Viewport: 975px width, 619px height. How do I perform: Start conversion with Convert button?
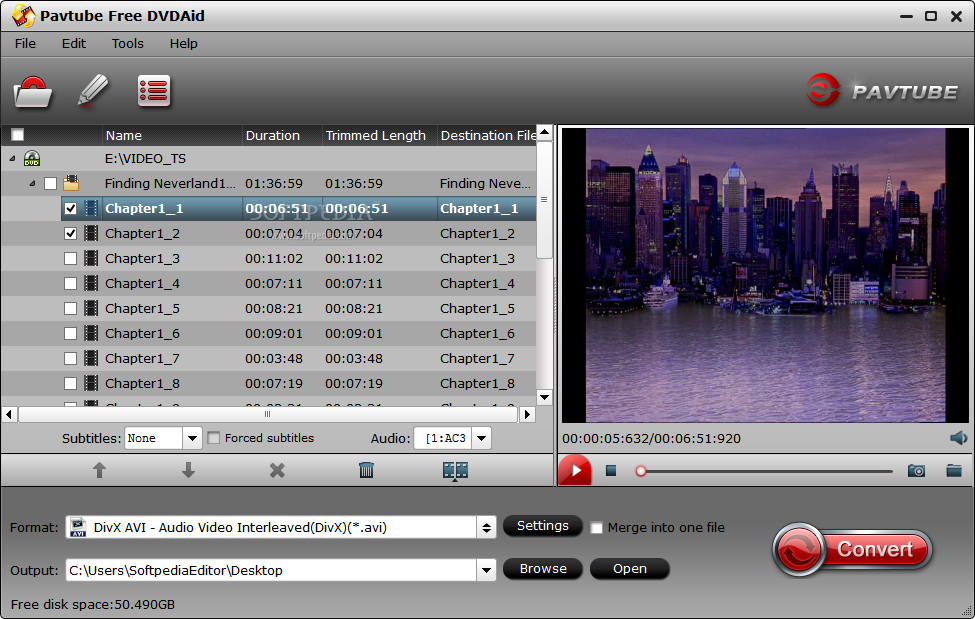[x=853, y=549]
